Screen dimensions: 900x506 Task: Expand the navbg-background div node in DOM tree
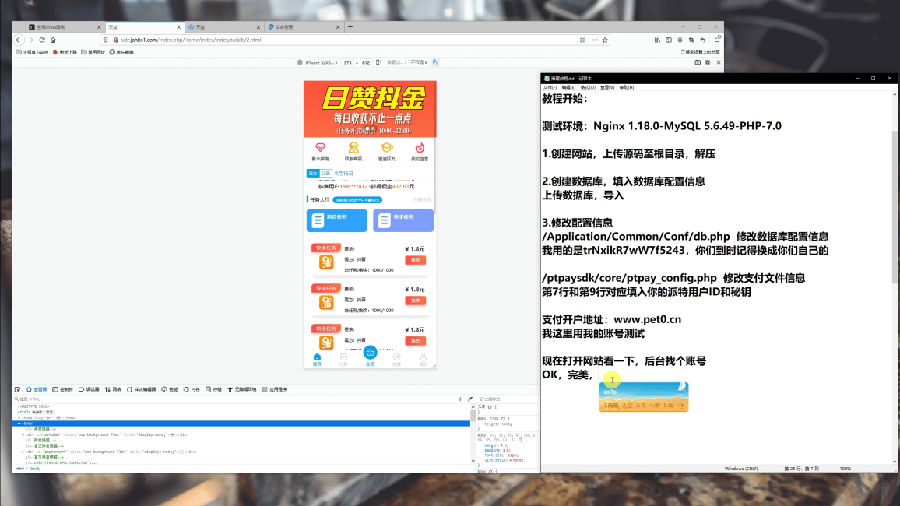point(24,434)
